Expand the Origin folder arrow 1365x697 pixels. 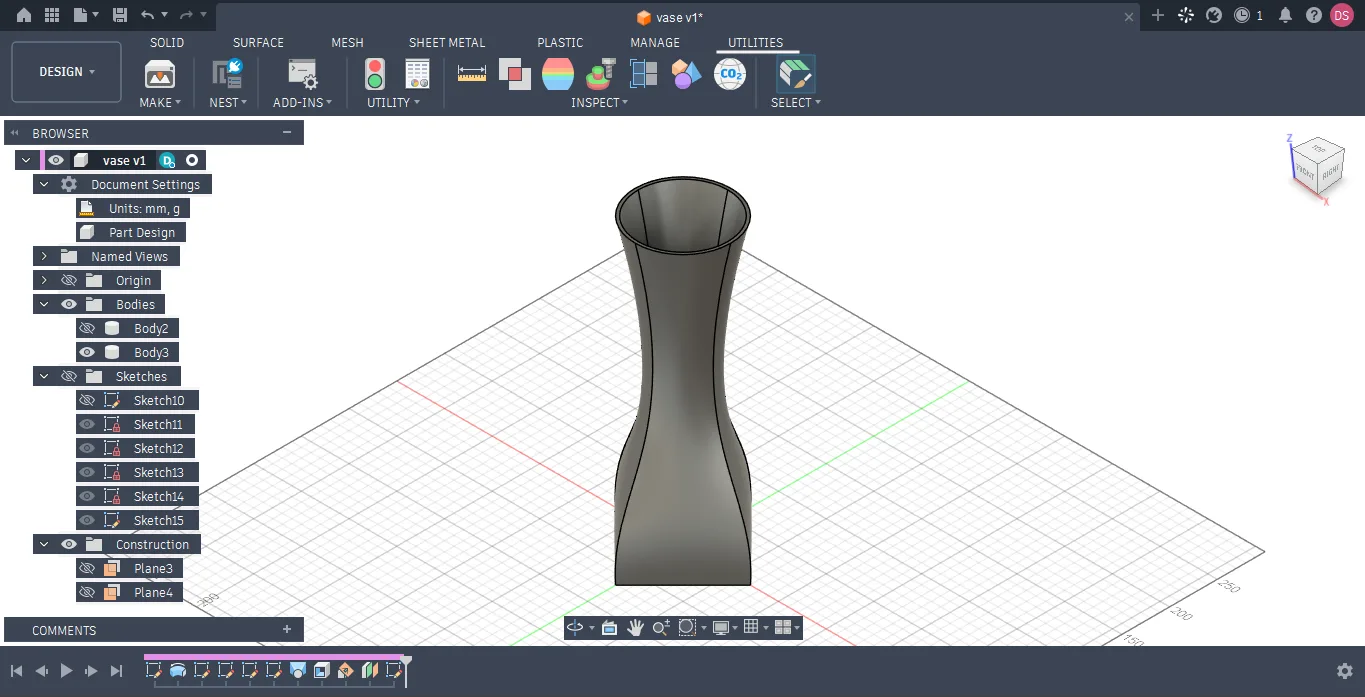coord(44,280)
